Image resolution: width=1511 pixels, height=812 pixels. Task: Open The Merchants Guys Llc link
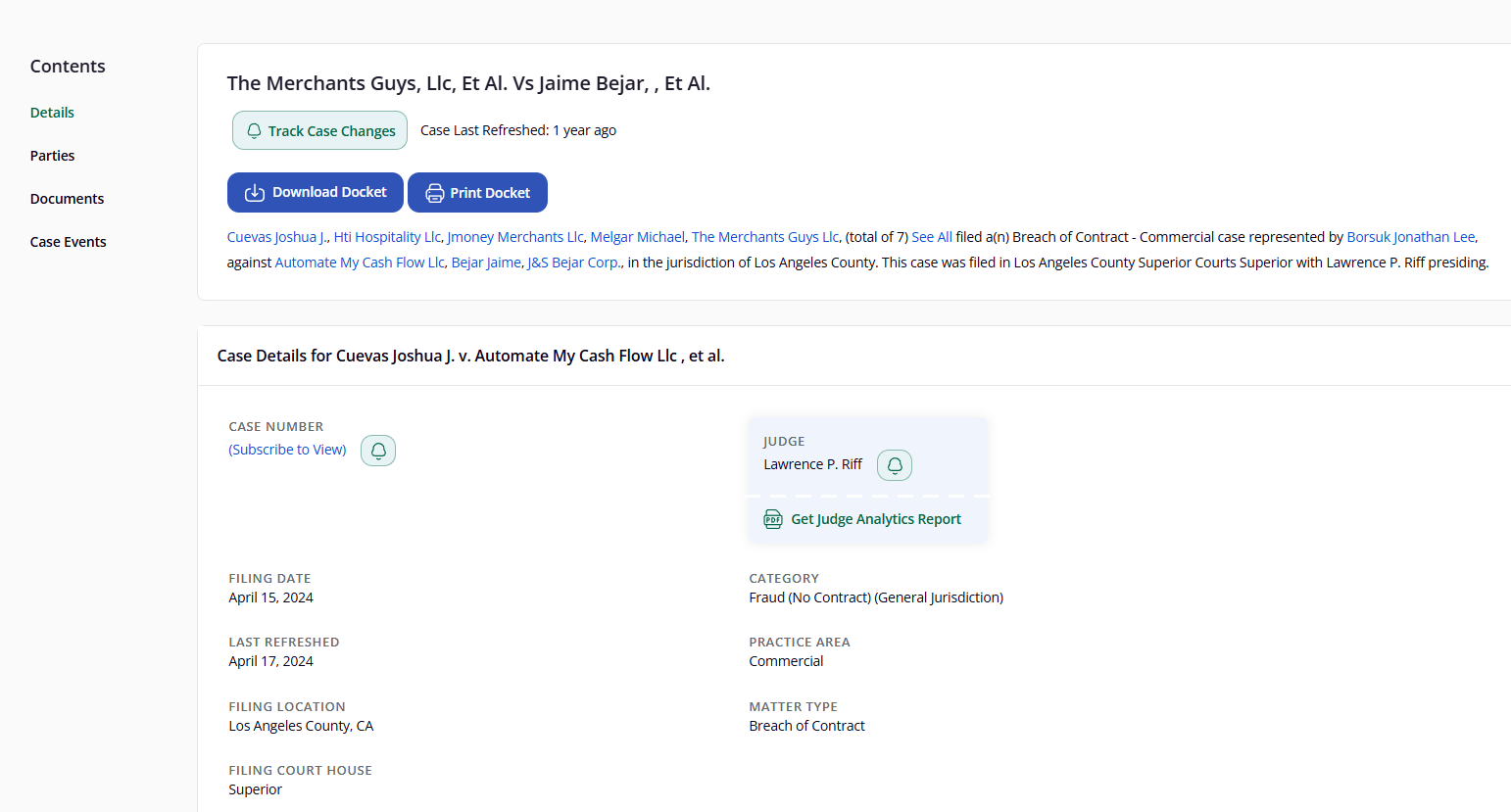click(x=765, y=237)
